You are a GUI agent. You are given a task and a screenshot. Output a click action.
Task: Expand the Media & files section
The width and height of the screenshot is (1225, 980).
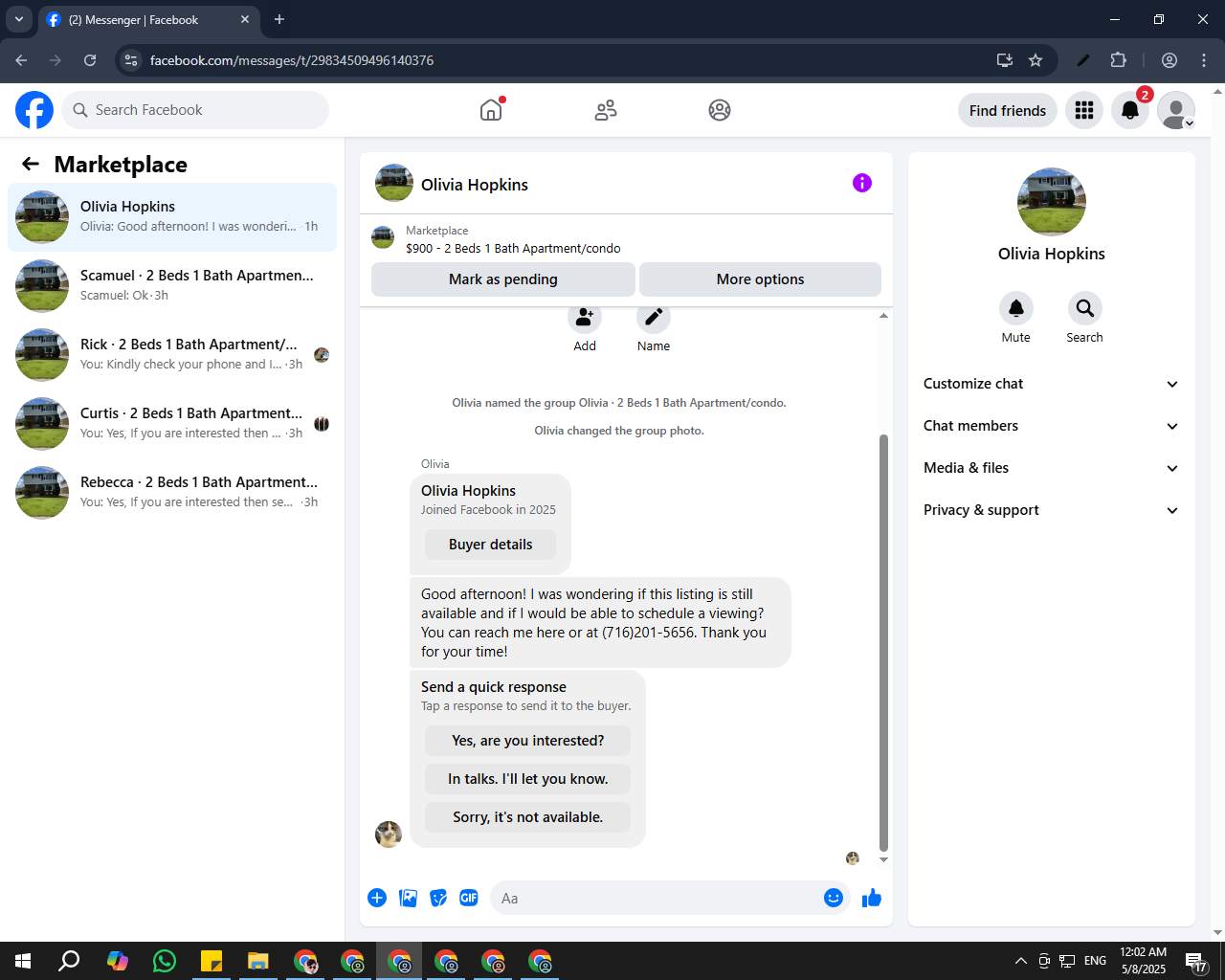coord(1052,468)
